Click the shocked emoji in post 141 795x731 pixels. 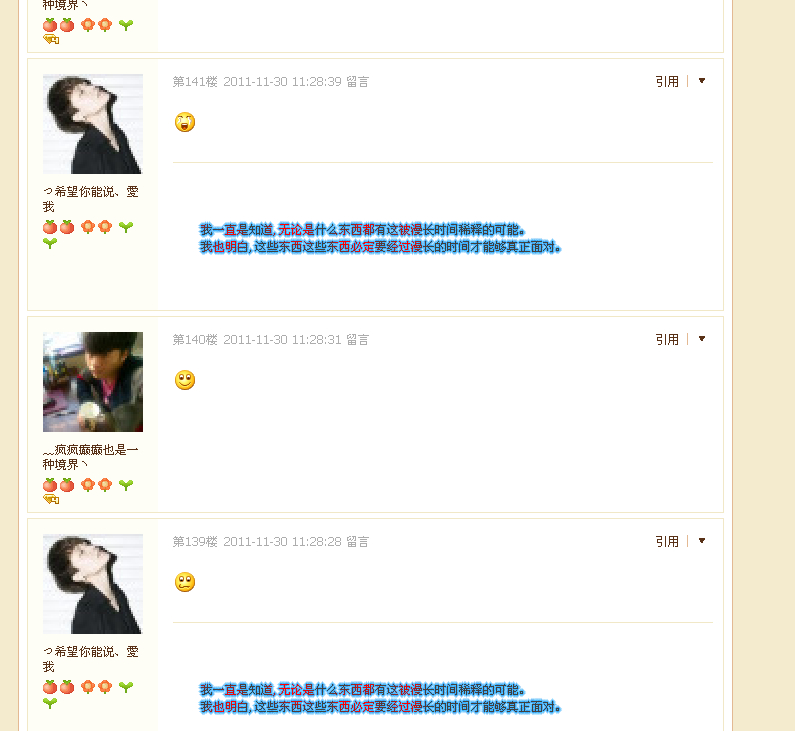[x=185, y=122]
